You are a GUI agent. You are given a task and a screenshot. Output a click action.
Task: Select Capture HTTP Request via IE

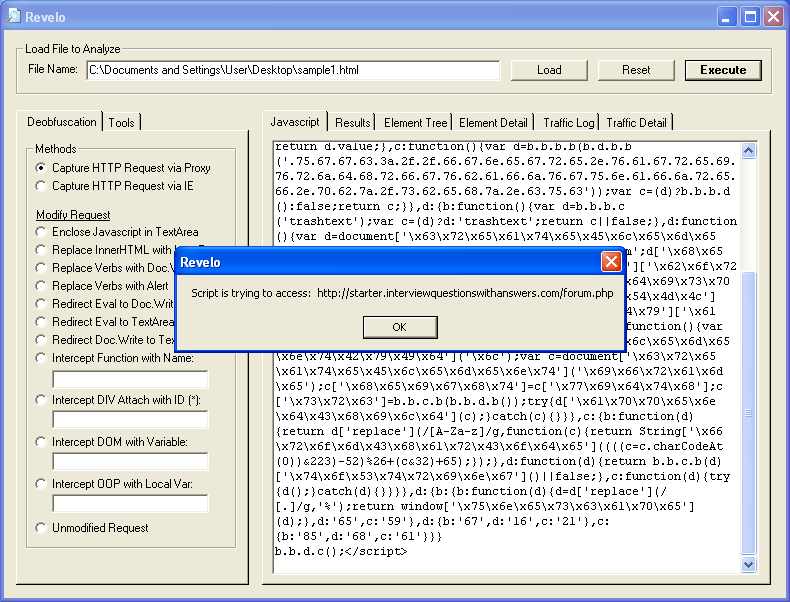click(41, 186)
